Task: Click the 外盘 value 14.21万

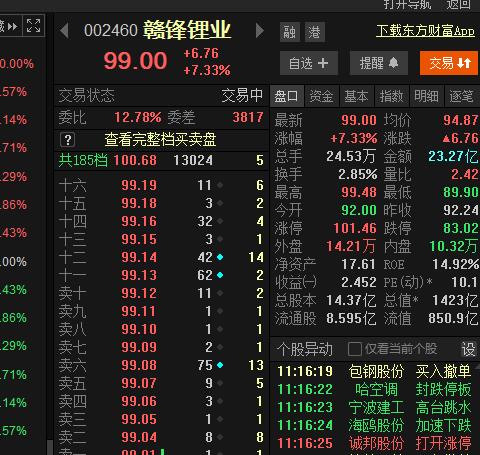Action: click(x=351, y=246)
